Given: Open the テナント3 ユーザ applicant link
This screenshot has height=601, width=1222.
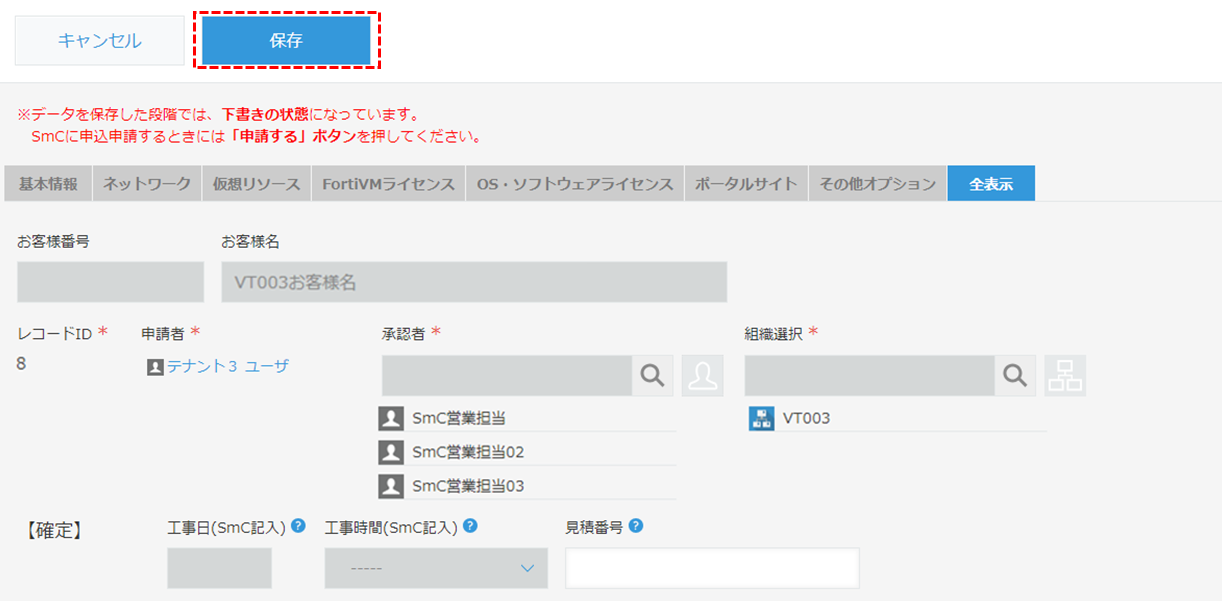Looking at the screenshot, I should tap(228, 366).
